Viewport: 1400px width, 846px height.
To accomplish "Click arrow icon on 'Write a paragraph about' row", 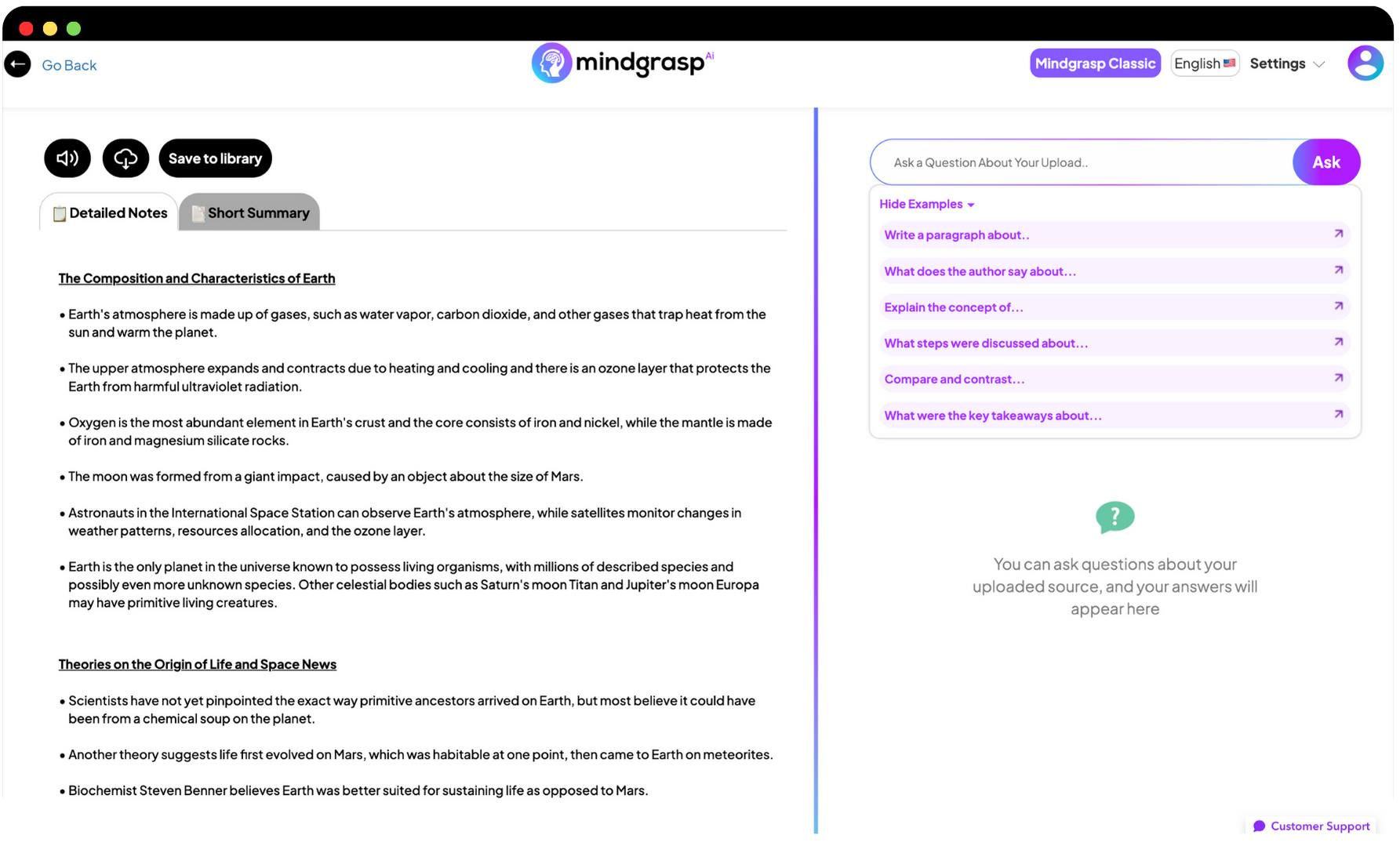I will (x=1339, y=234).
